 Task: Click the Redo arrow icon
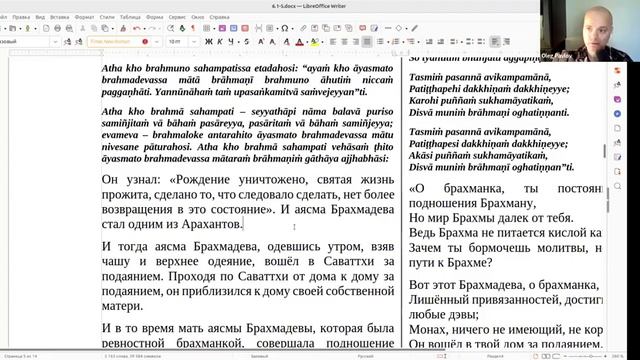tap(152, 28)
